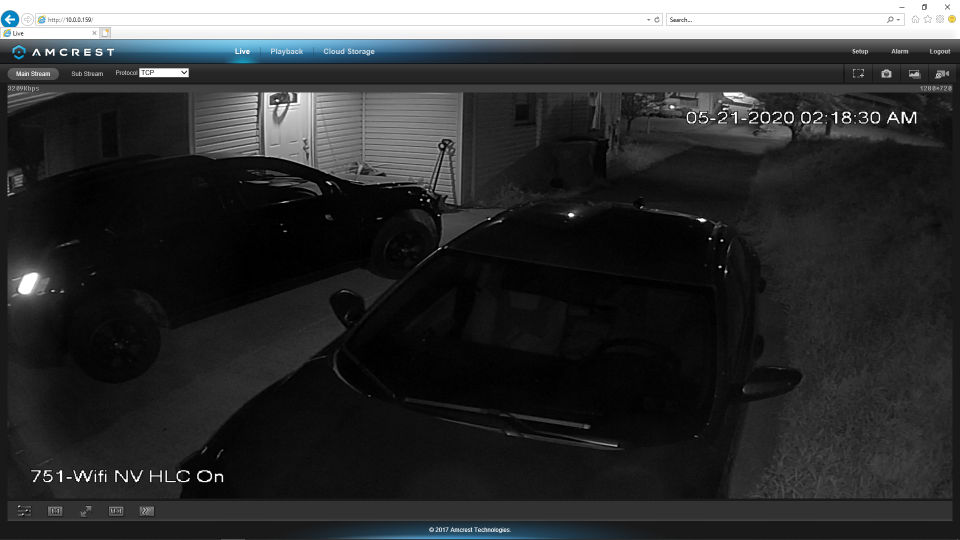Click the 2017 Amcrest Technologies footer text
This screenshot has height=540, width=960.
tap(470, 530)
